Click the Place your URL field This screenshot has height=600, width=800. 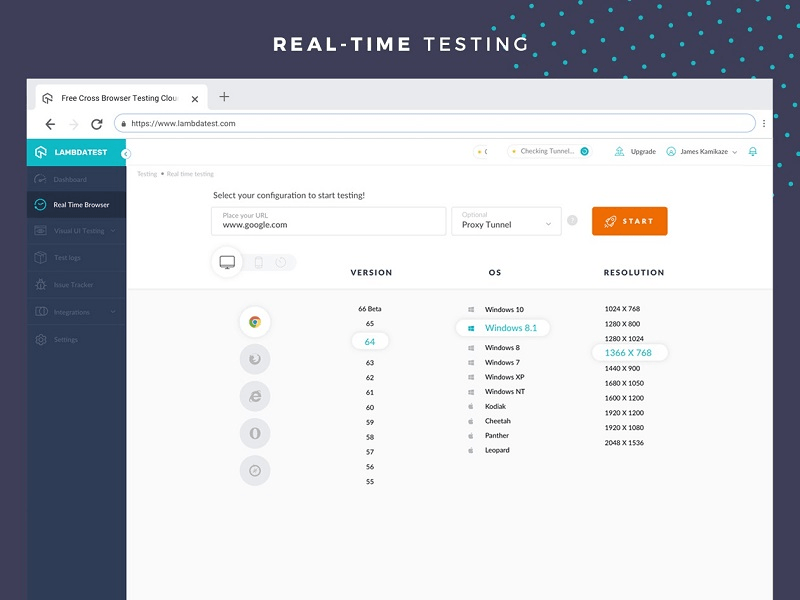pos(328,221)
